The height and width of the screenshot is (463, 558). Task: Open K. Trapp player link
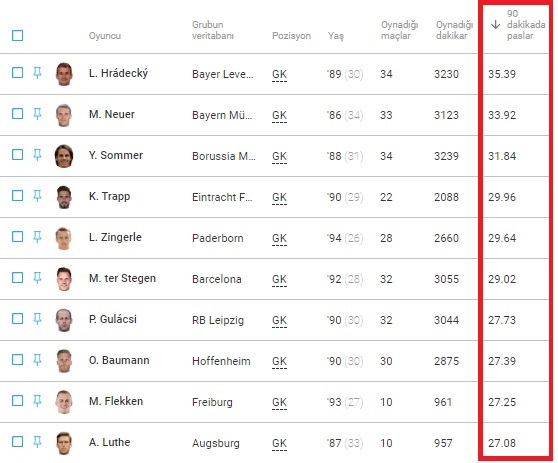[x=109, y=196]
